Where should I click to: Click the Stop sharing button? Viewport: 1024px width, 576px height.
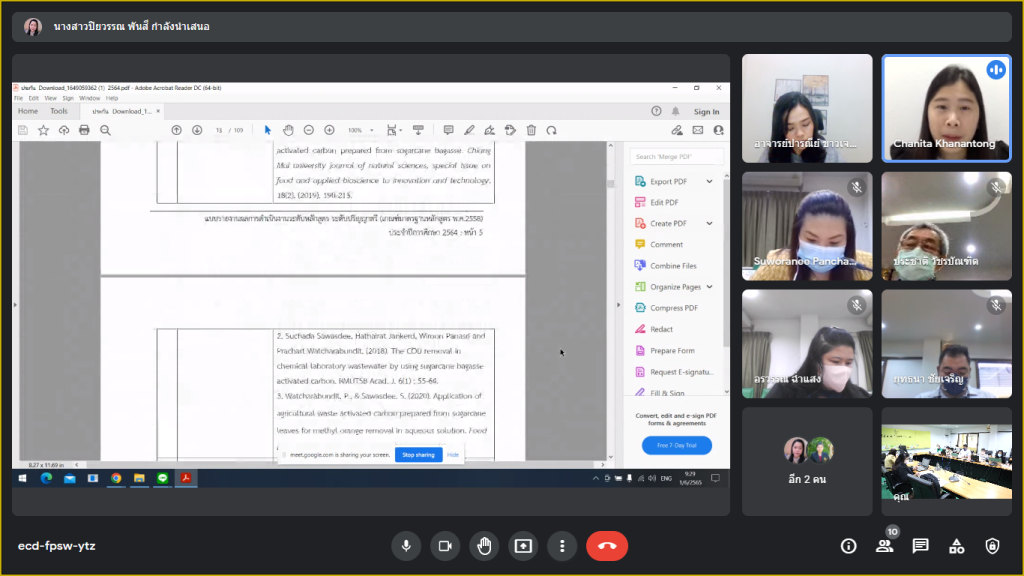tap(418, 455)
